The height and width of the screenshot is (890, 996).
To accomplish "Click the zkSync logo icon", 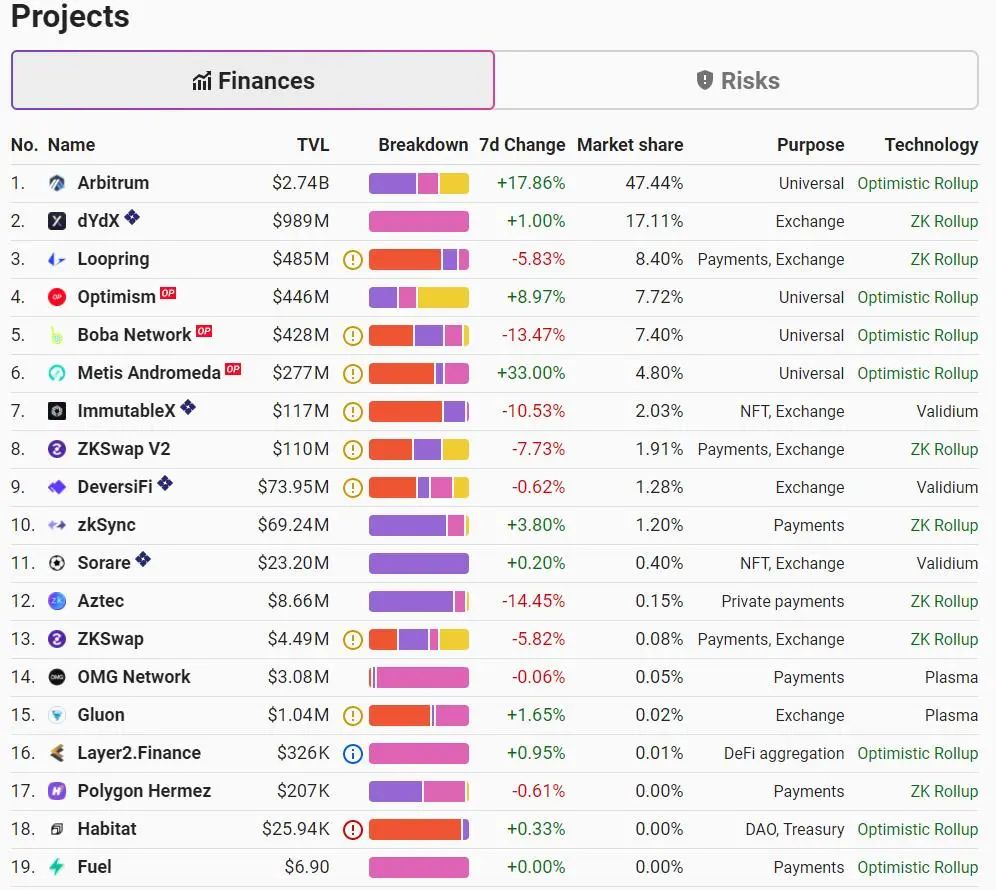I will (57, 525).
